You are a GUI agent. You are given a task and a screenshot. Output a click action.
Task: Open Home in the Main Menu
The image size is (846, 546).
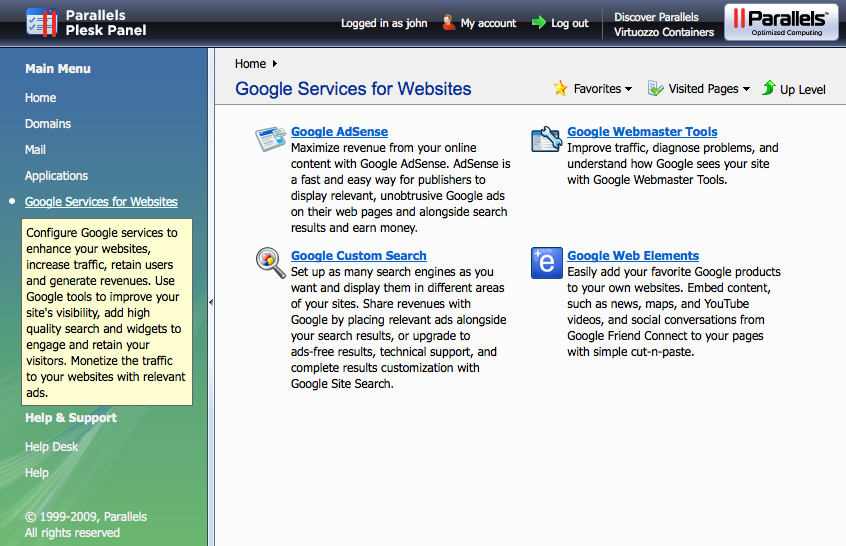point(40,98)
